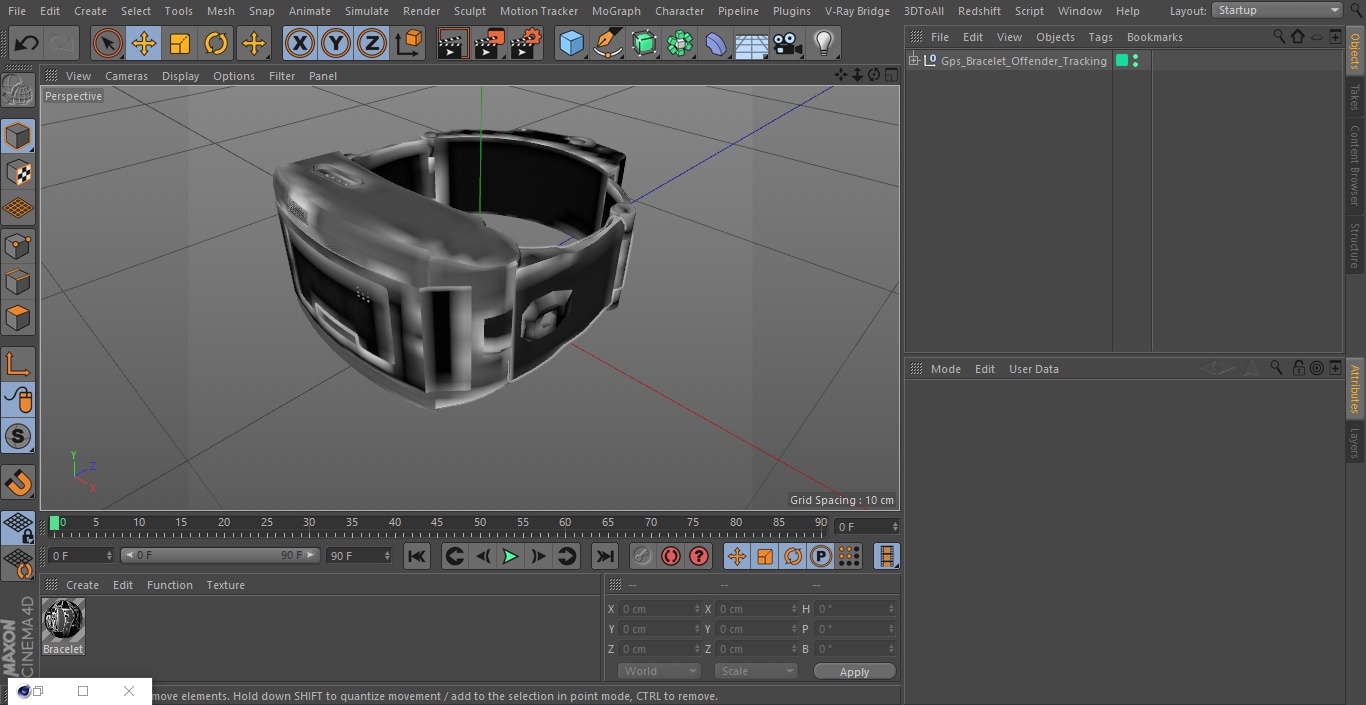This screenshot has width=1366, height=705.
Task: Click the X position input field
Action: pos(659,609)
